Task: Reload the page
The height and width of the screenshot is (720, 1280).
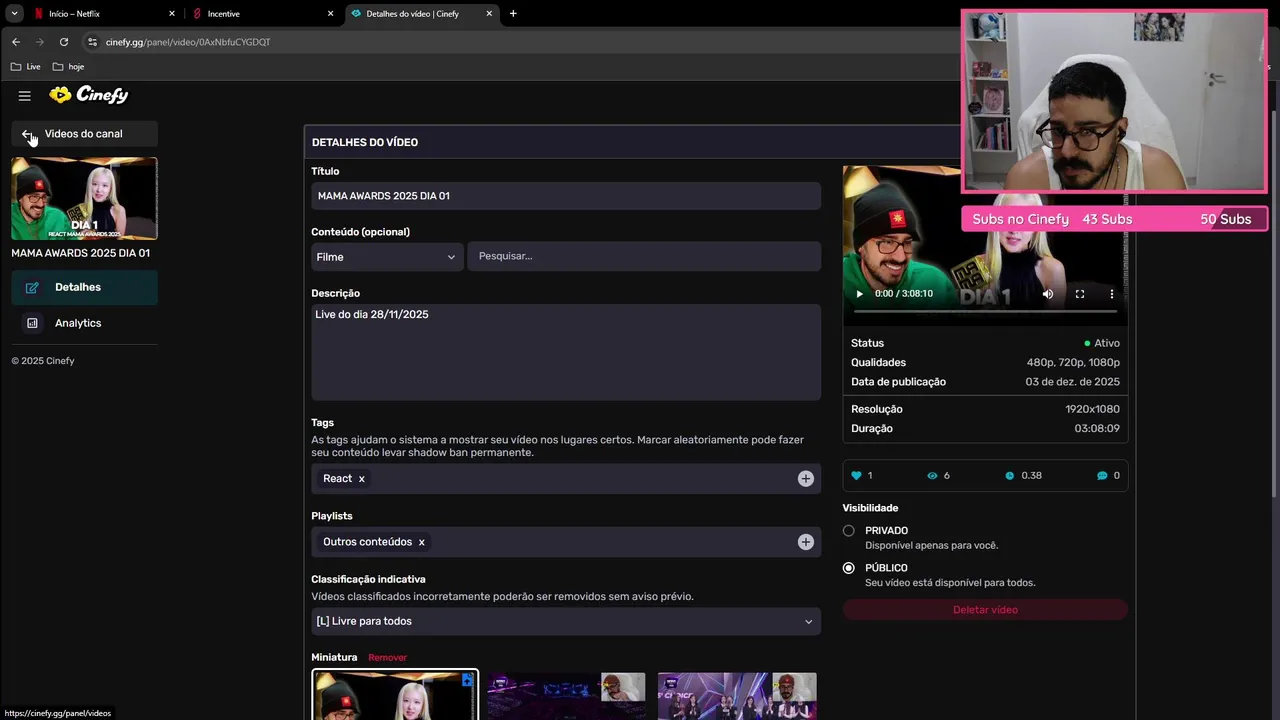Action: [x=64, y=42]
